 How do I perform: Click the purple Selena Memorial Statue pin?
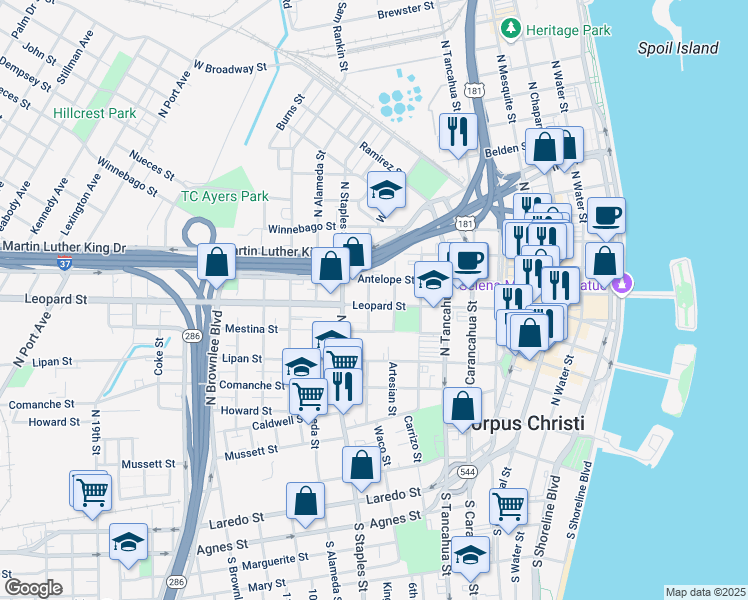pyautogui.click(x=623, y=284)
